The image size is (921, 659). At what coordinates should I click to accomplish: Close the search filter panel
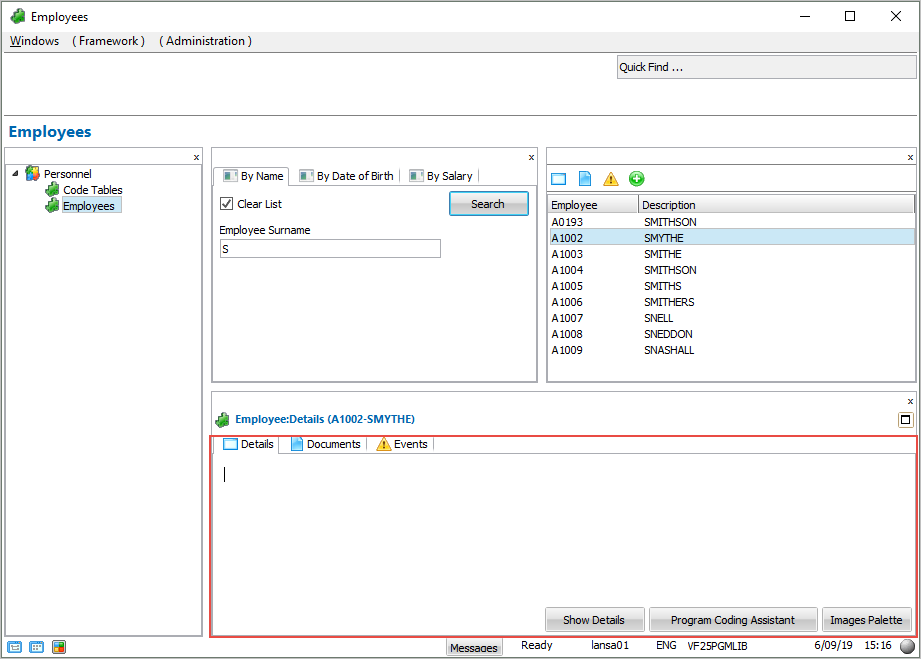[x=531, y=157]
